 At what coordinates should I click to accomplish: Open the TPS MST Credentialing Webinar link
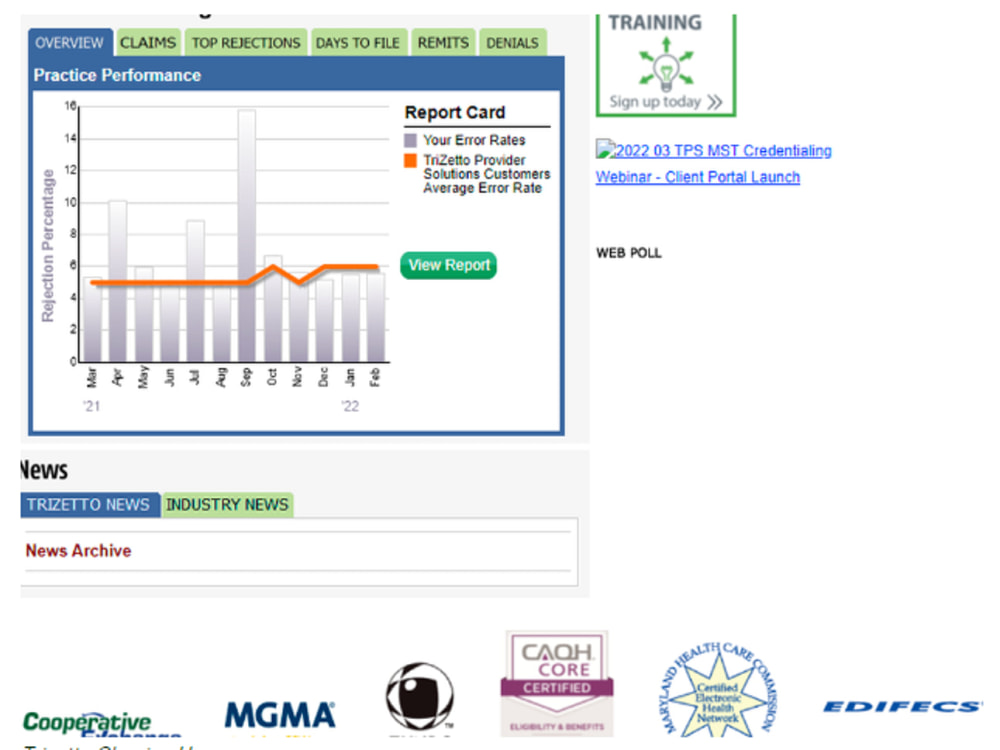[x=714, y=164]
